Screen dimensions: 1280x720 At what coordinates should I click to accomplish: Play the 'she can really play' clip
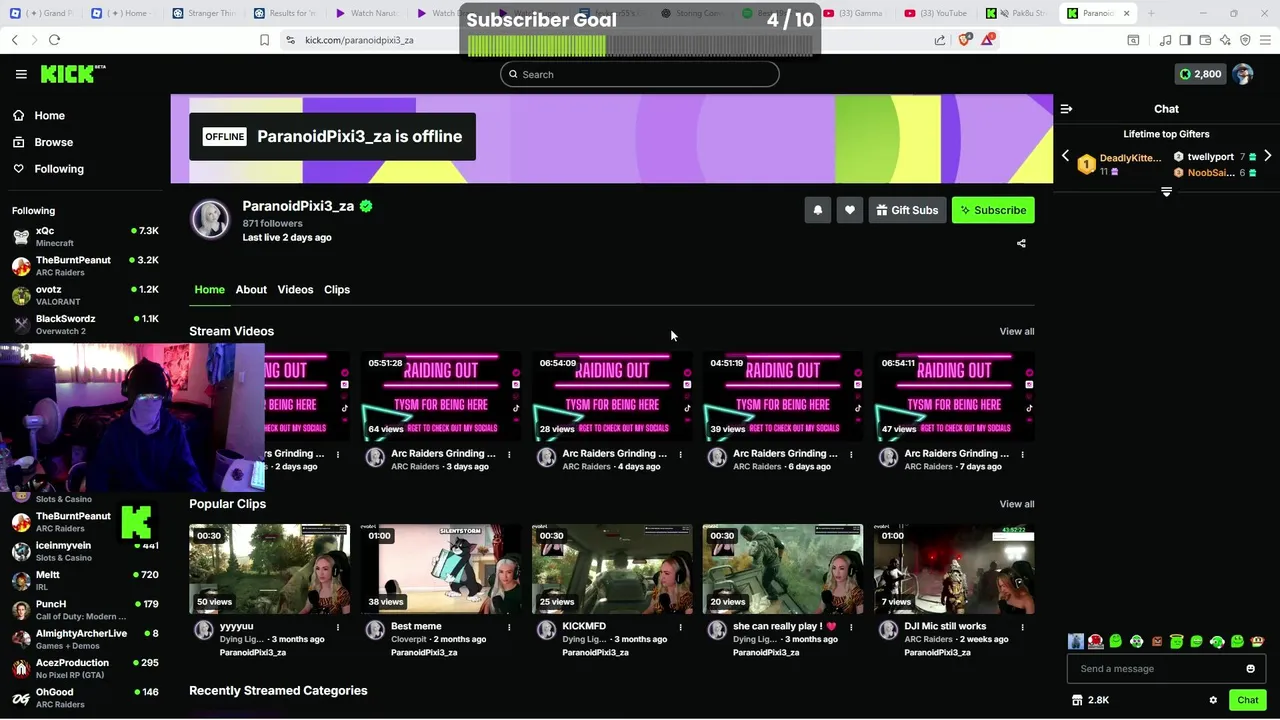783,569
